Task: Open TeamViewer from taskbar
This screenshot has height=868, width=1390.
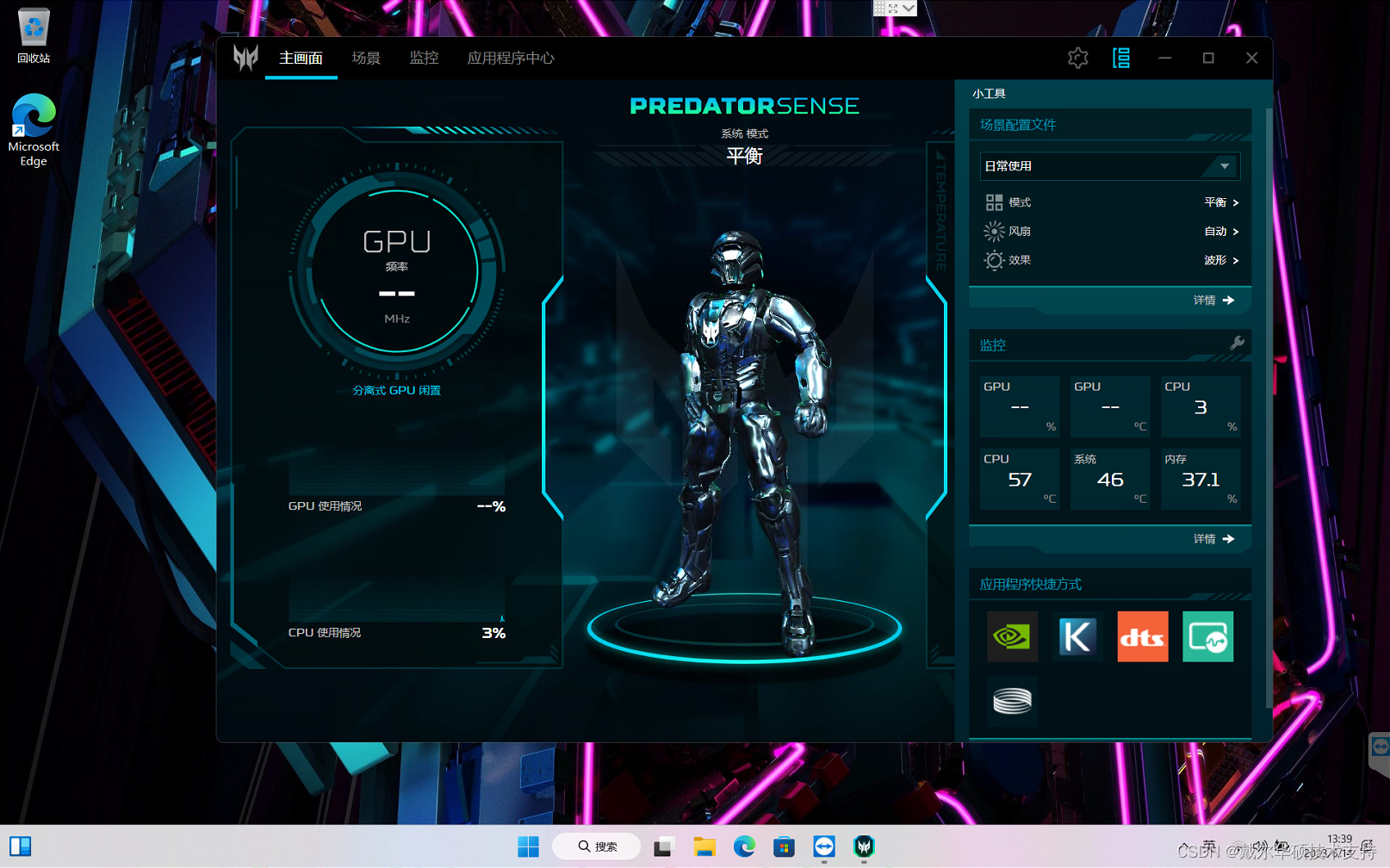Action: pos(824,847)
